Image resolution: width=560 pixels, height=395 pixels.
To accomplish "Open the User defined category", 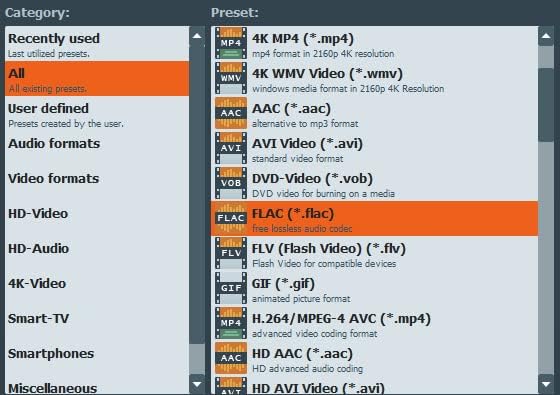I will coord(97,114).
